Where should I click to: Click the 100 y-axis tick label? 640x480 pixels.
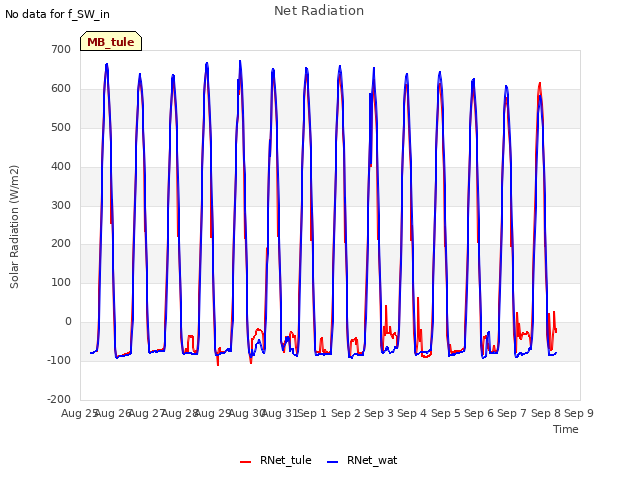(x=61, y=282)
